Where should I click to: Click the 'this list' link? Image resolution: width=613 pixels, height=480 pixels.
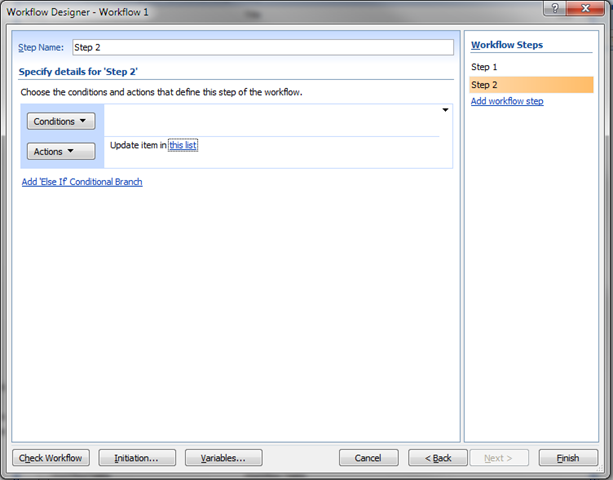pyautogui.click(x=183, y=146)
